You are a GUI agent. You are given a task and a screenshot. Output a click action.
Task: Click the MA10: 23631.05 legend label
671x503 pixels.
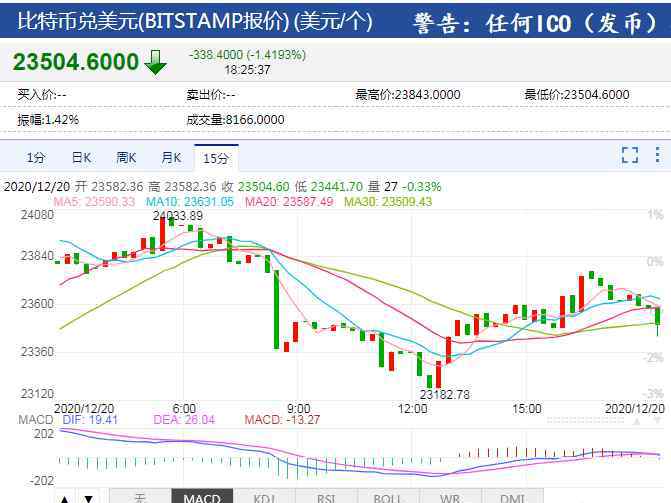[x=190, y=202]
